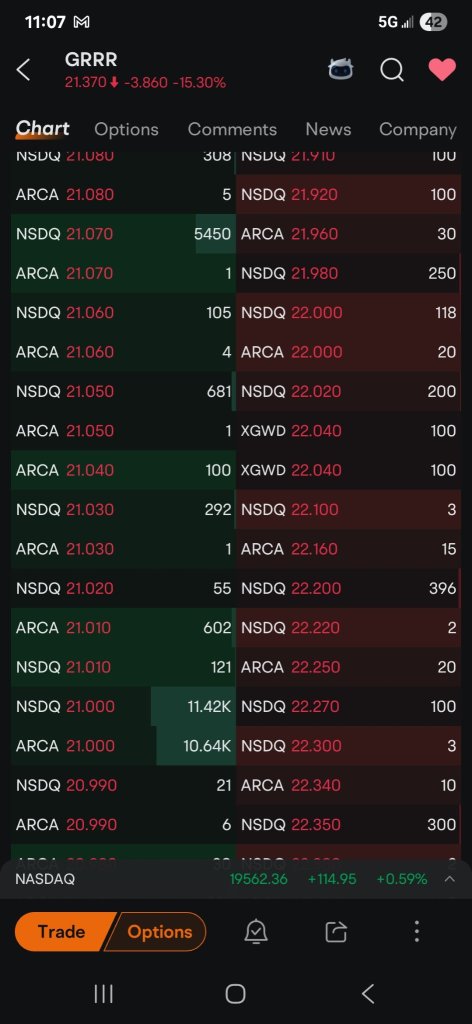Open the News tab

point(328,129)
